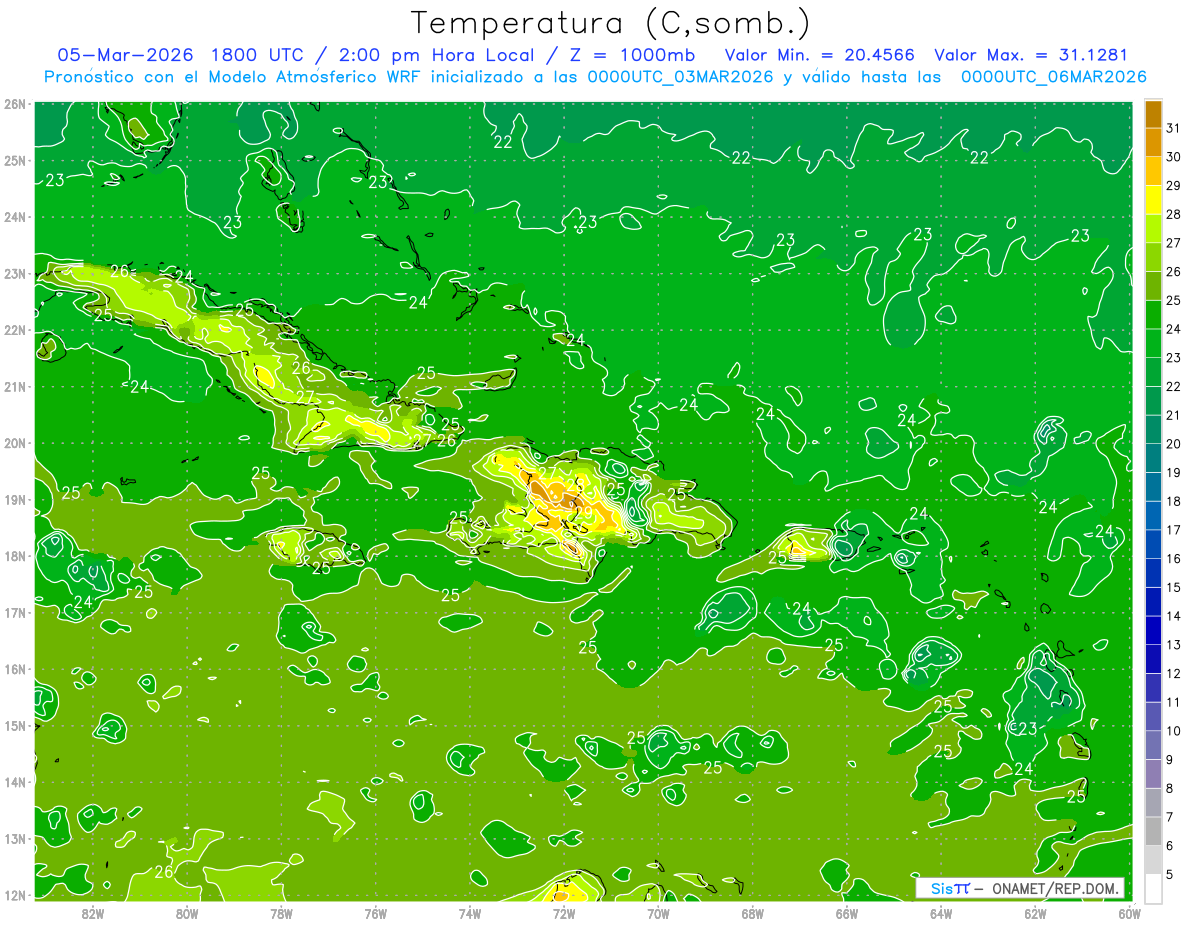Select the teal swatch between 19 and 20
The width and height of the screenshot is (1200, 927).
point(1152,458)
